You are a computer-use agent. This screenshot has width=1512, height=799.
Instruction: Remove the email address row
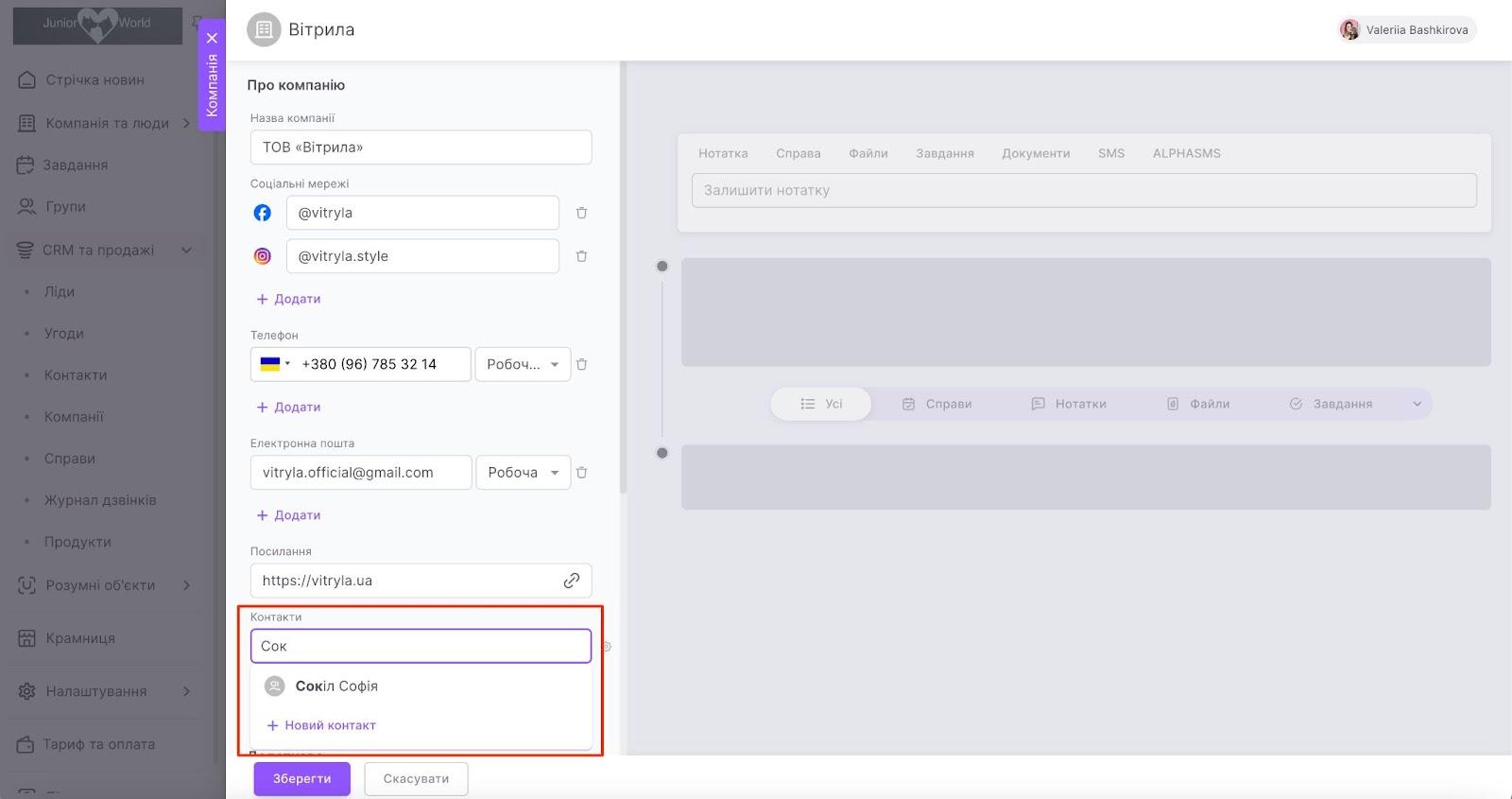pyautogui.click(x=581, y=473)
